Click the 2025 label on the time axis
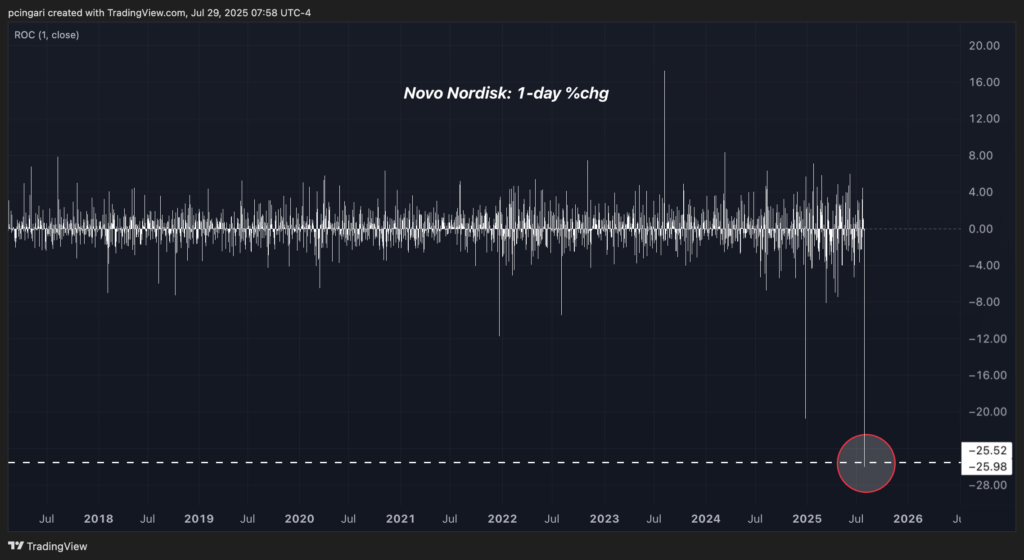Viewport: 1024px width, 560px height. 807,519
